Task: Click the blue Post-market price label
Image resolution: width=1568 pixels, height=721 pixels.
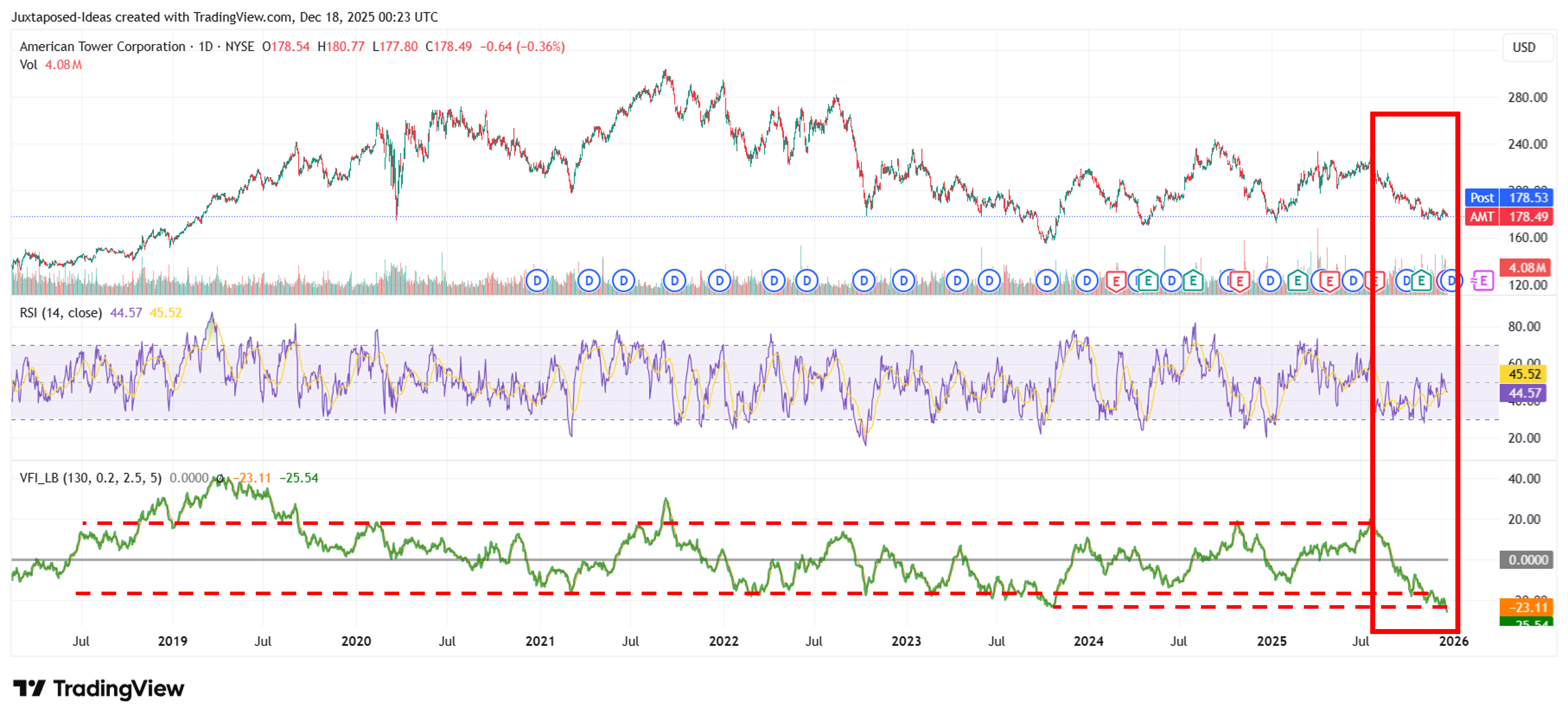Action: tap(1509, 198)
